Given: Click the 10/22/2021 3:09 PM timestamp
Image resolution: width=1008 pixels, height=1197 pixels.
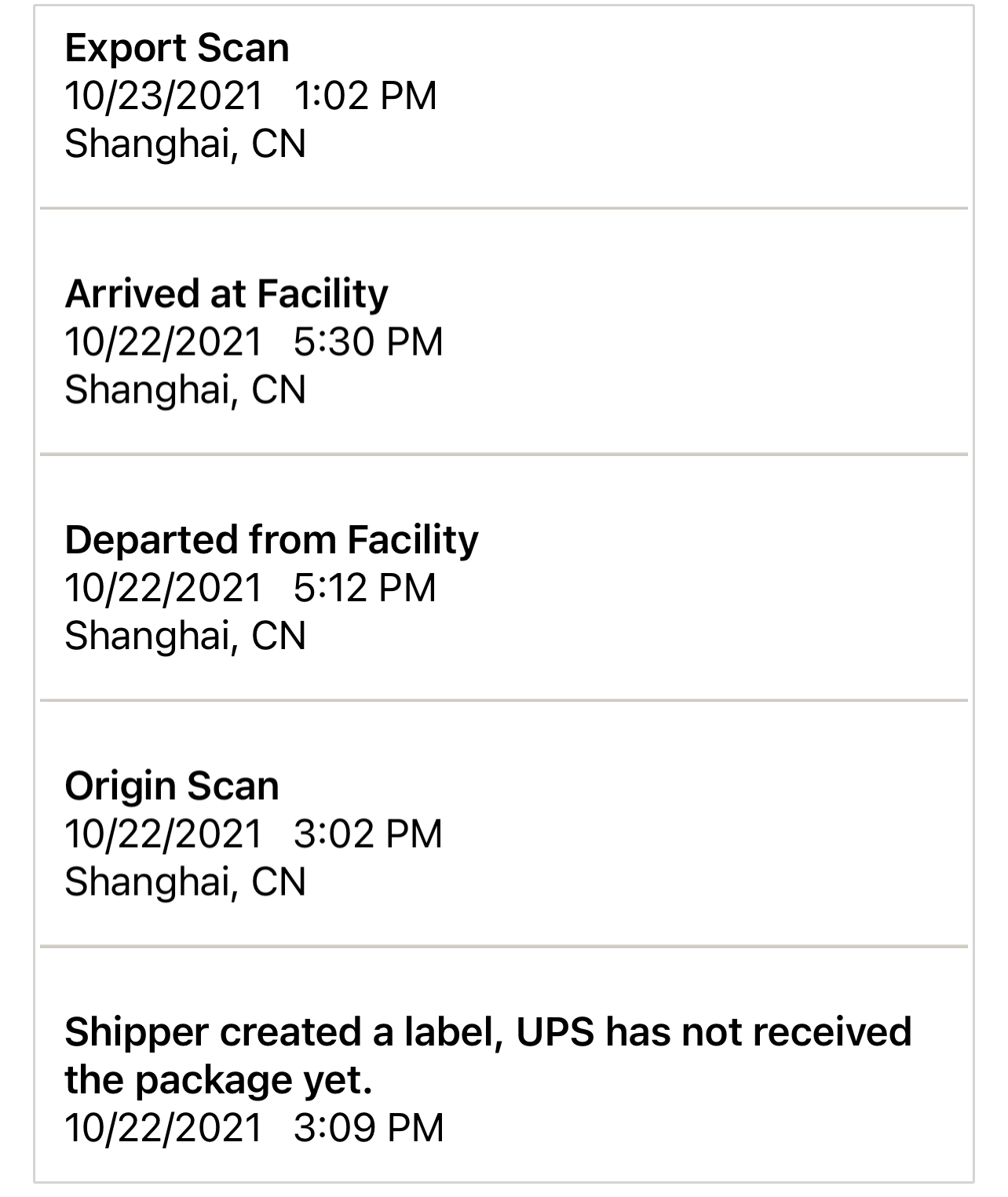Looking at the screenshot, I should click(254, 1128).
